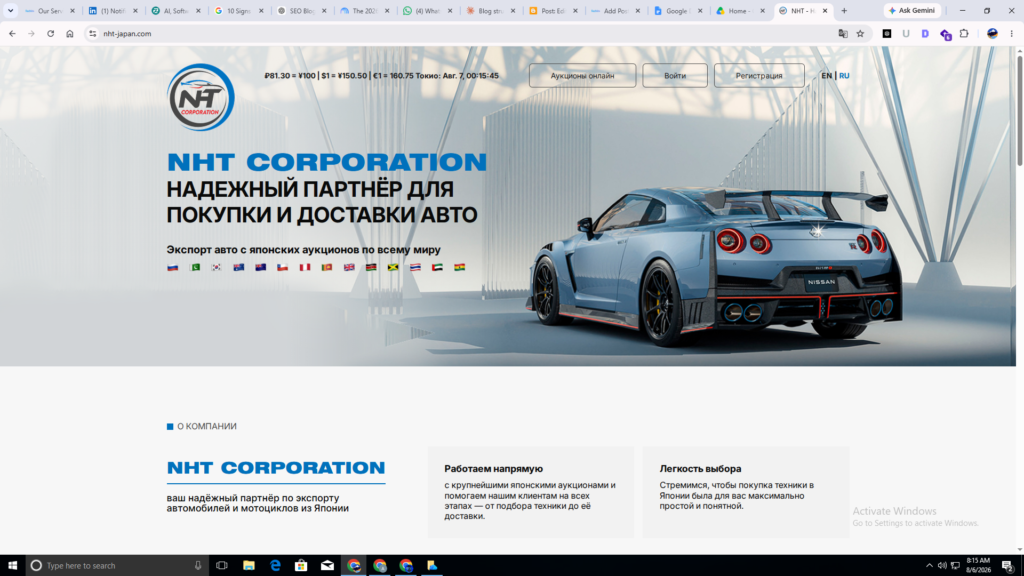The height and width of the screenshot is (576, 1024).
Task: Open Microsoft Edge from the taskbar
Action: point(275,566)
